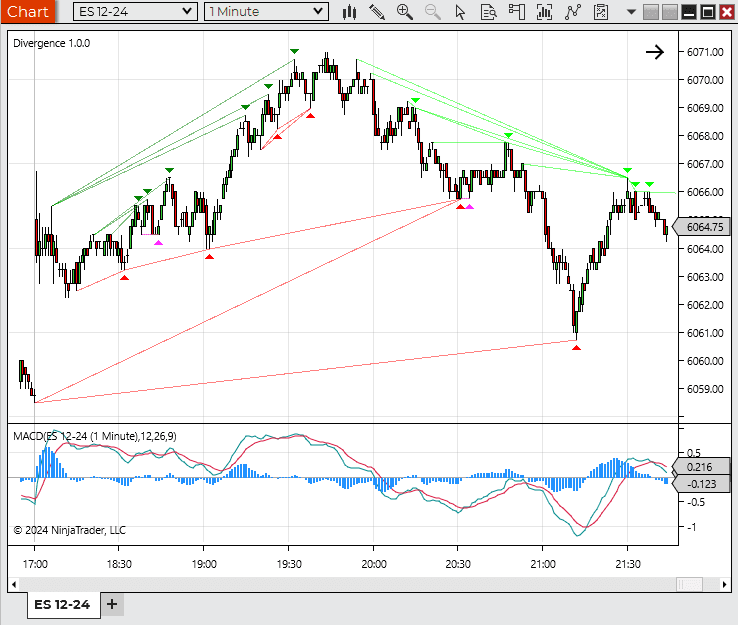The width and height of the screenshot is (738, 625).
Task: Expand the 1 Minute interval dropdown
Action: [x=317, y=12]
